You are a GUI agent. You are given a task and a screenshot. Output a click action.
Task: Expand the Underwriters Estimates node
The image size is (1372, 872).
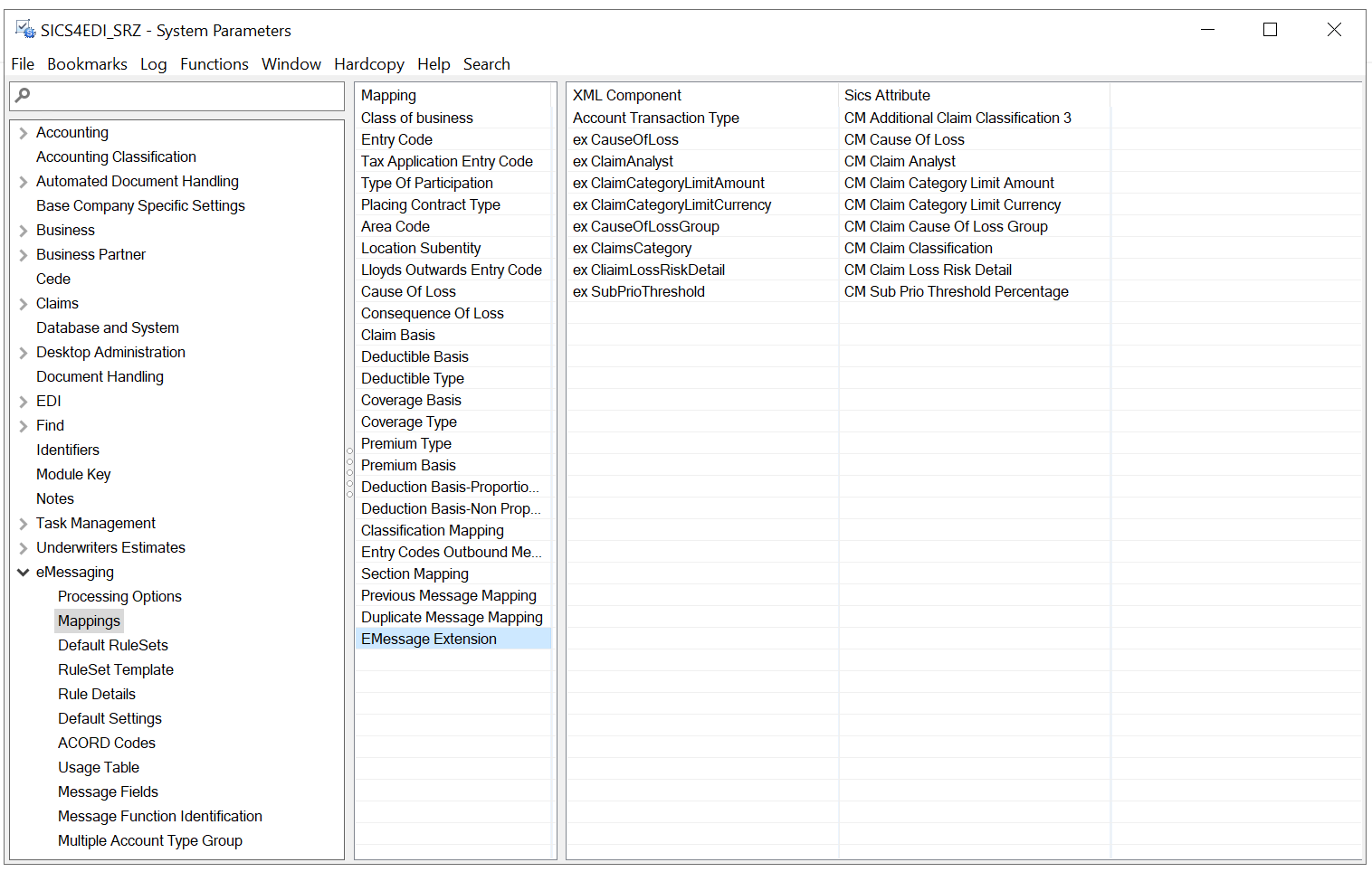pyautogui.click(x=23, y=547)
